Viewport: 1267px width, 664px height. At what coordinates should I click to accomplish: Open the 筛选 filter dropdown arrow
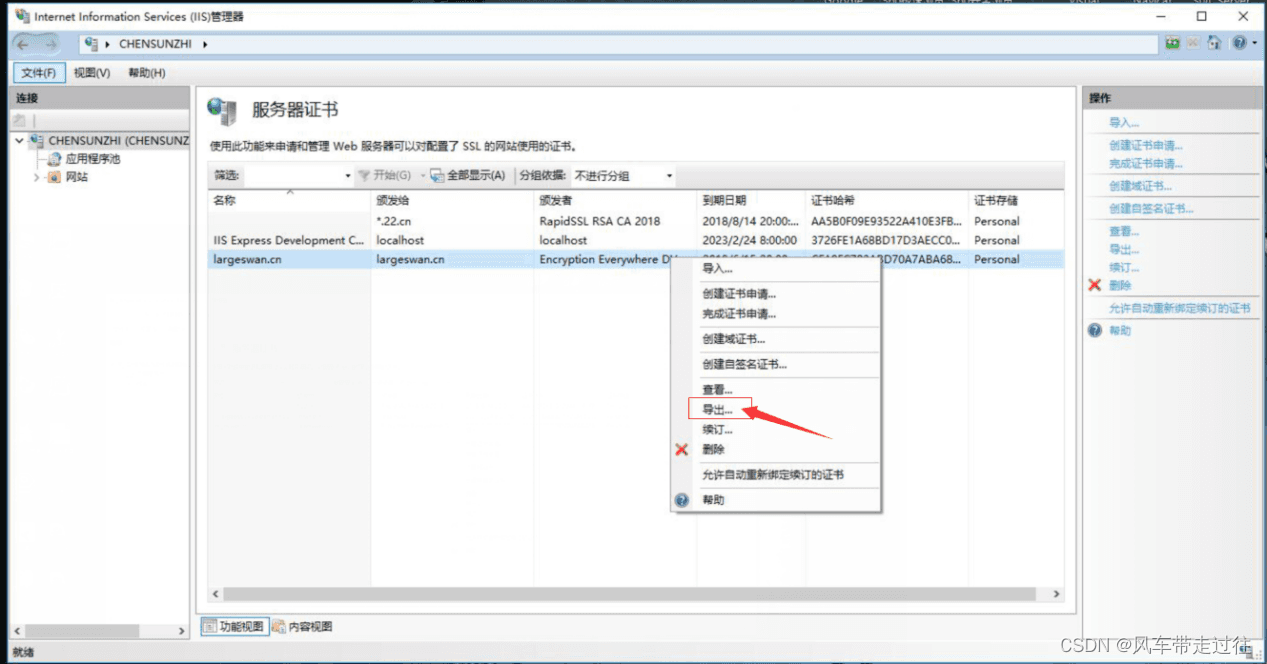click(348, 176)
